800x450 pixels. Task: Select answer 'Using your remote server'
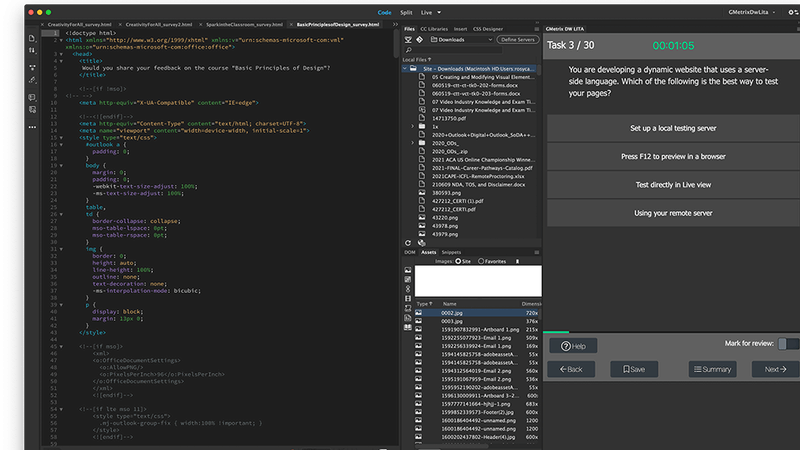[x=673, y=213]
